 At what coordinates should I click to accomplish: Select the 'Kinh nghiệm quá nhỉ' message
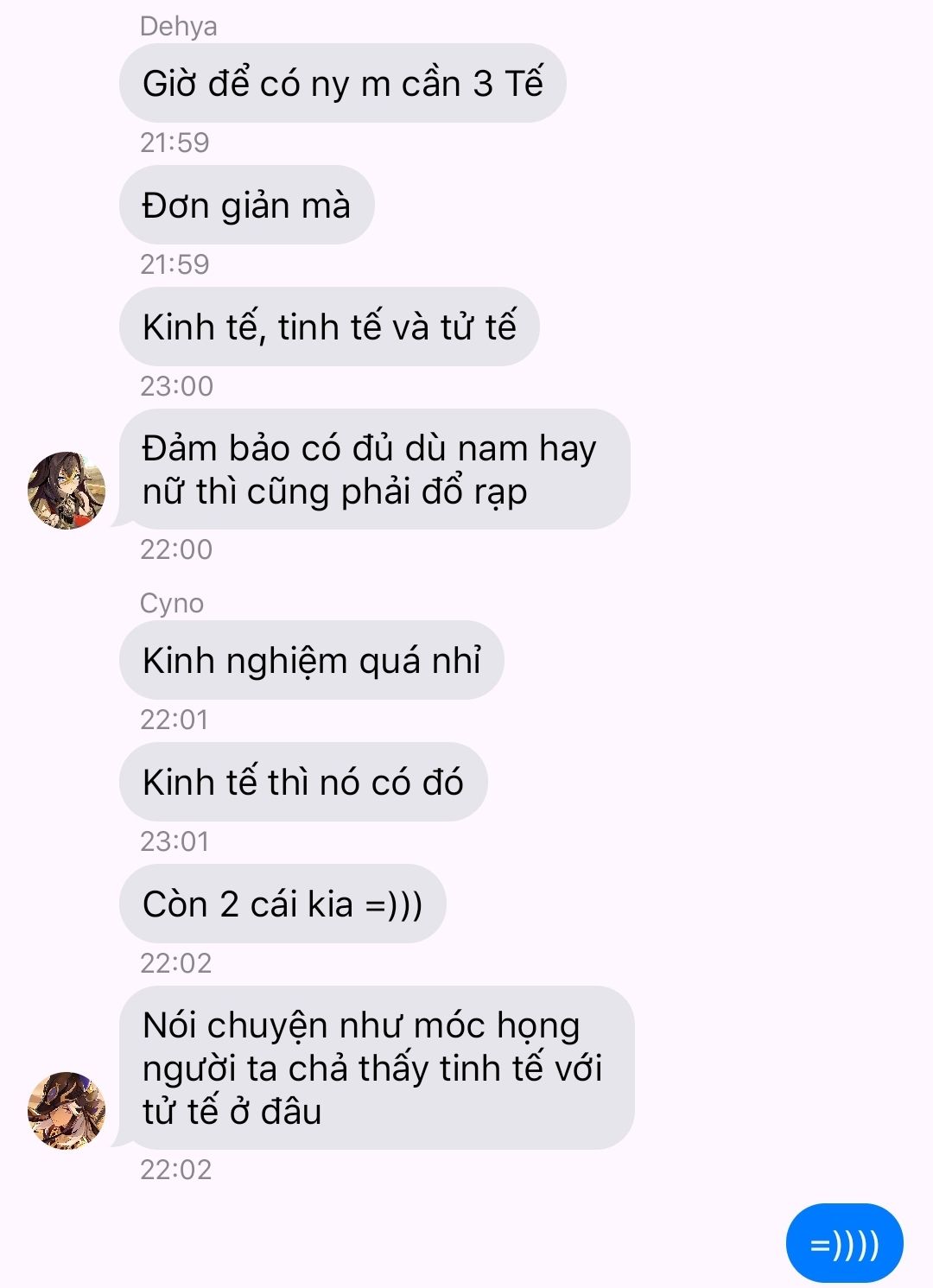click(x=312, y=660)
